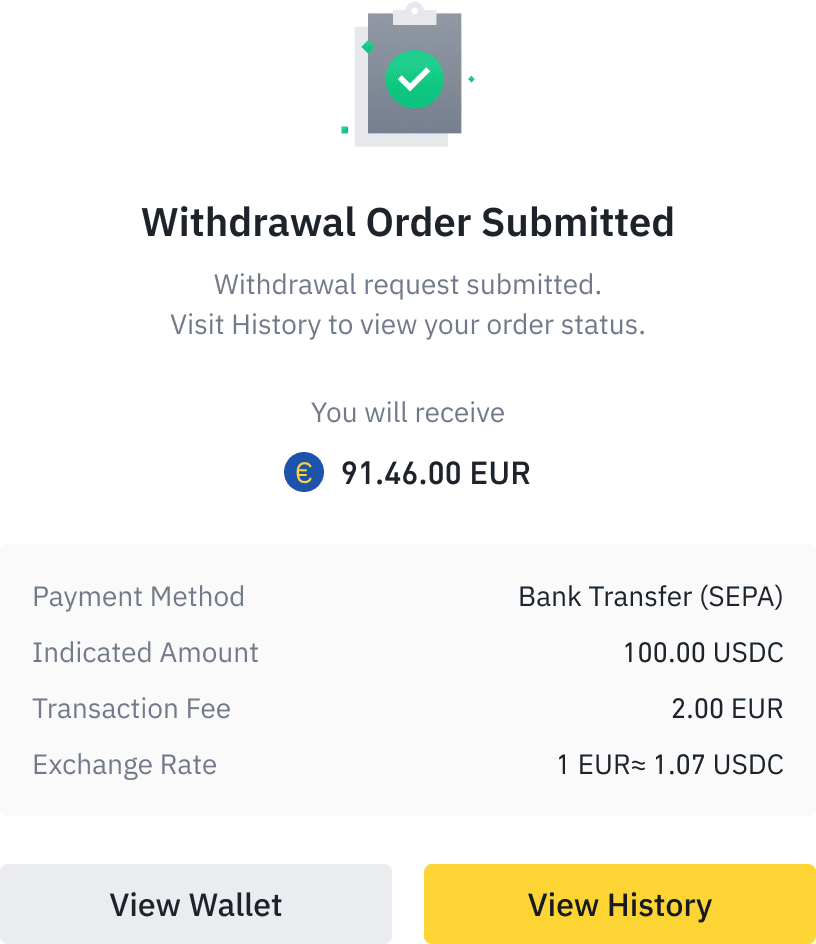Click the clipboard clip at the top
The height and width of the screenshot is (944, 816).
415,13
